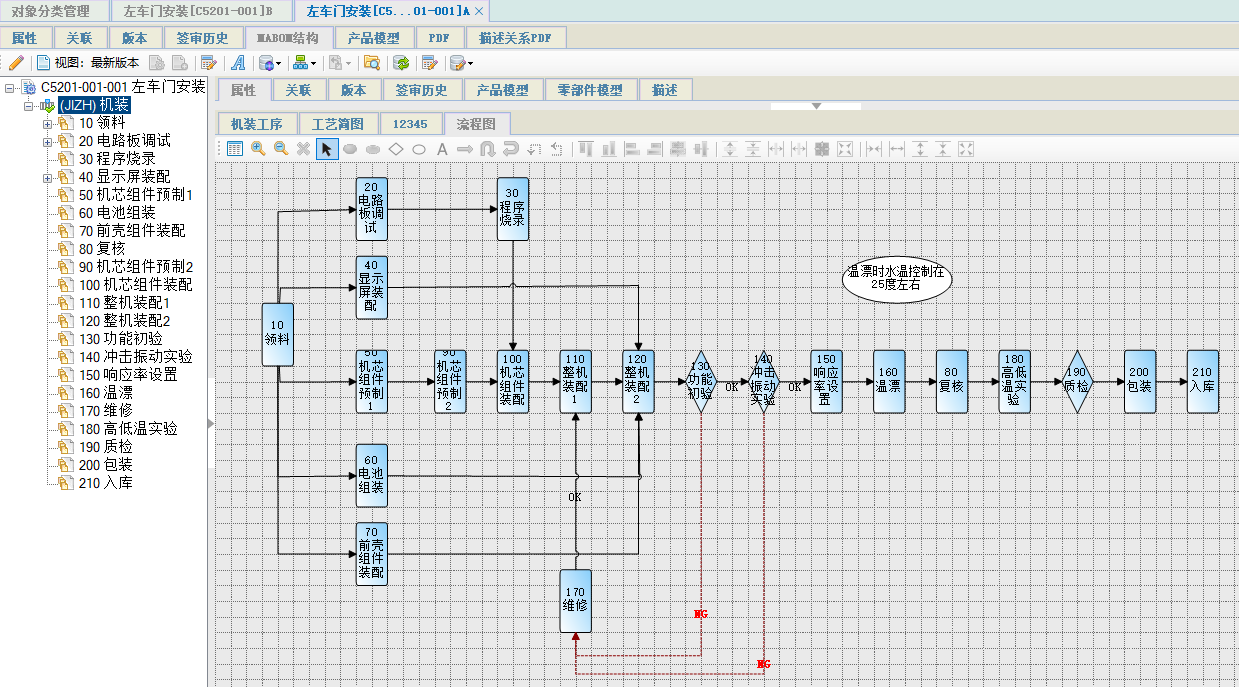
Task: Click the '190 质检' diamond node
Action: click(x=1077, y=381)
